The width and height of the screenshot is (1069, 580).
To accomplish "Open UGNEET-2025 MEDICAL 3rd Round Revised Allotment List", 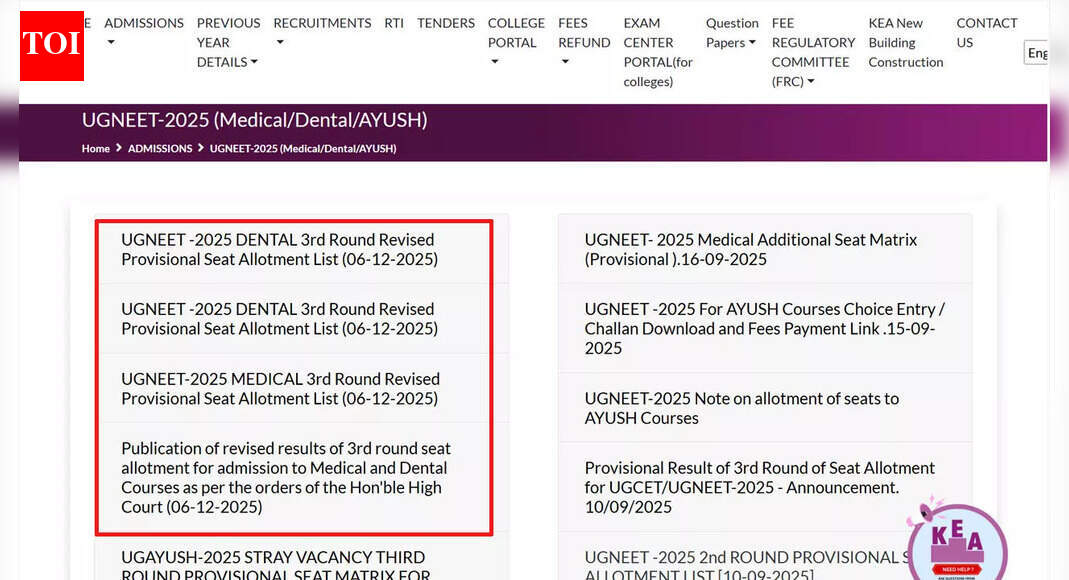I will tap(281, 388).
